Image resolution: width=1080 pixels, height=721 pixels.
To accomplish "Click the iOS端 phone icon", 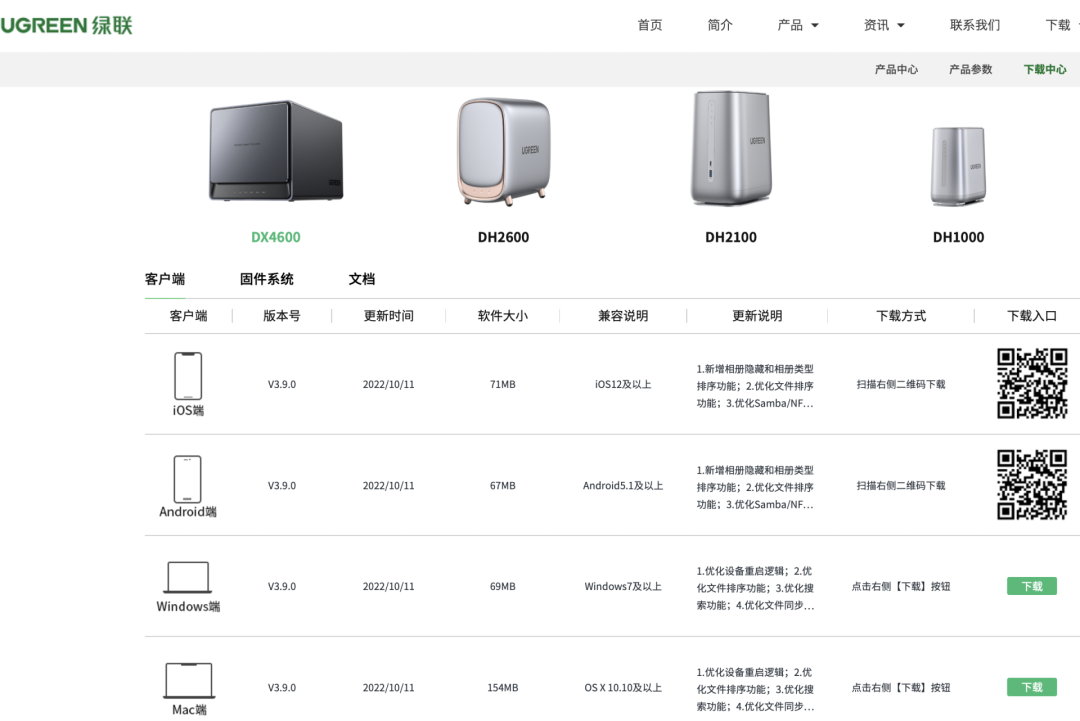I will [x=188, y=376].
